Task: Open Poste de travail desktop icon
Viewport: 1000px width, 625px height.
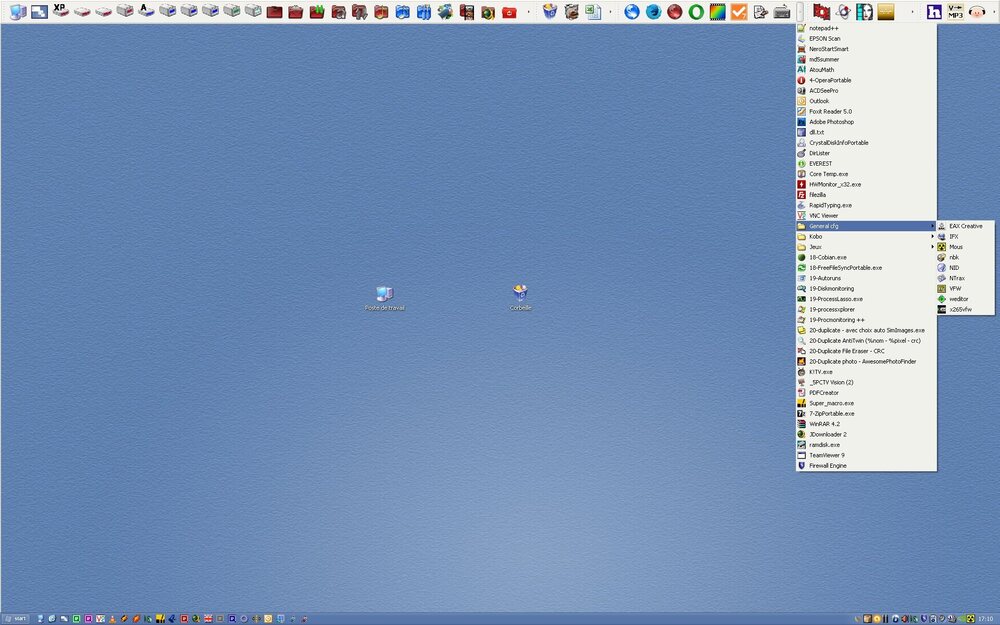Action: pos(384,294)
